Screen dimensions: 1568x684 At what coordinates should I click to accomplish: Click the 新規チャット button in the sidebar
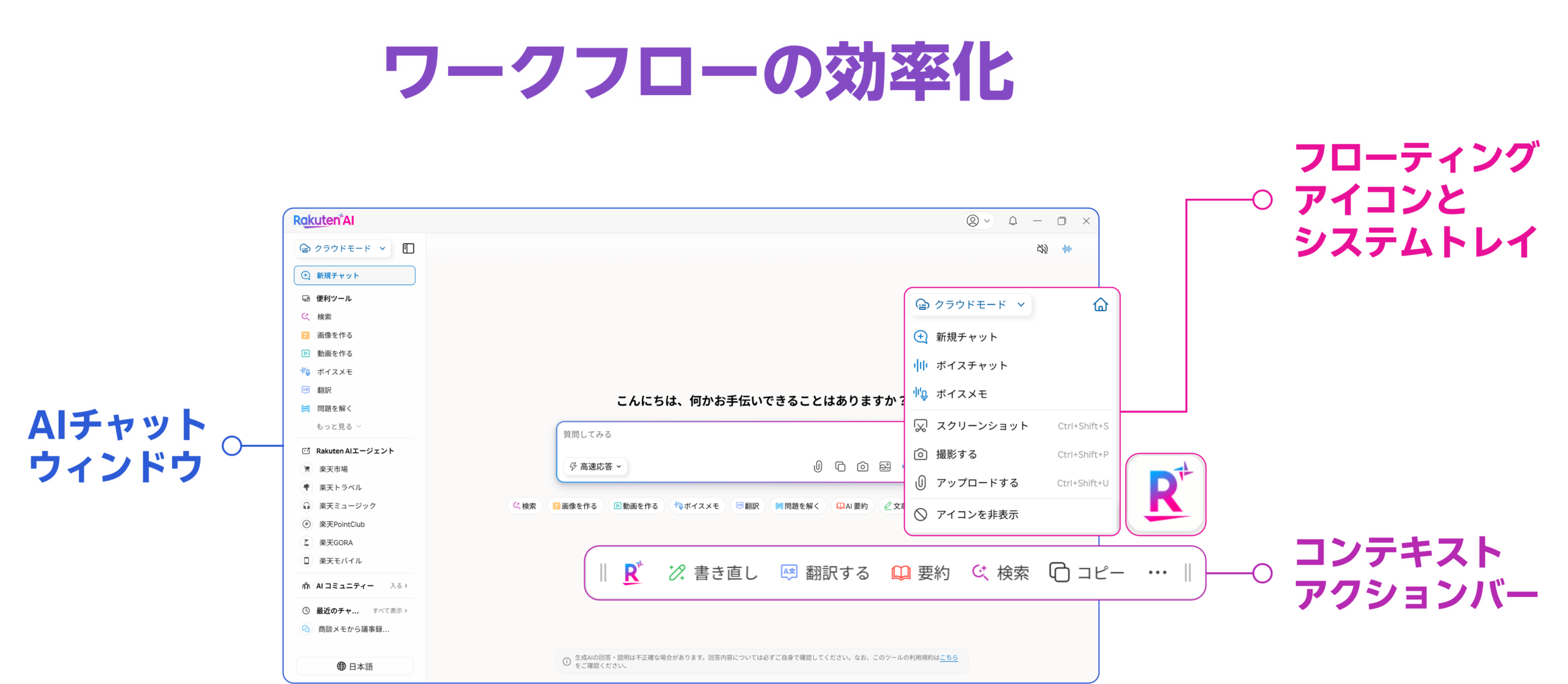[x=355, y=276]
